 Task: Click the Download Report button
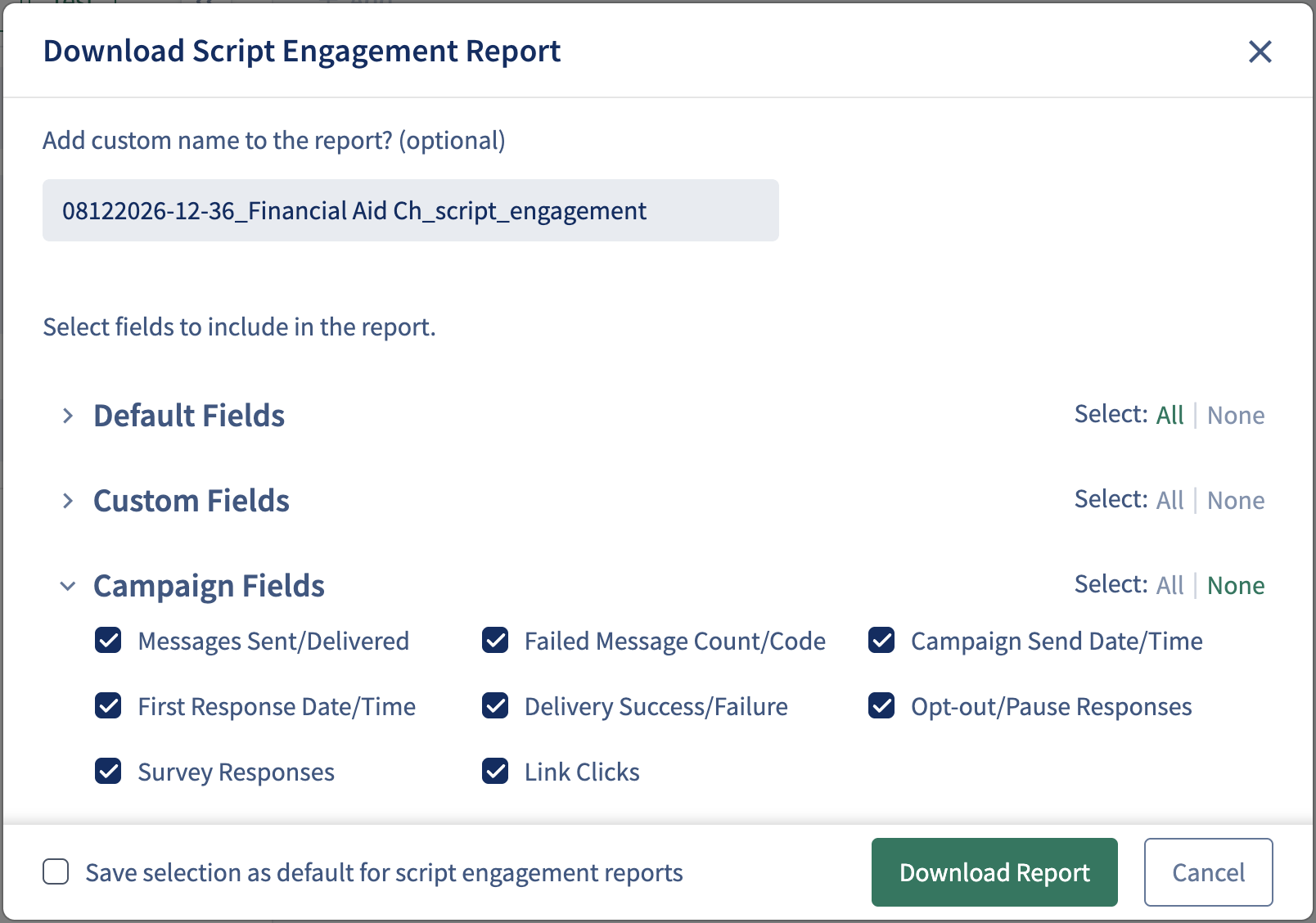994,872
